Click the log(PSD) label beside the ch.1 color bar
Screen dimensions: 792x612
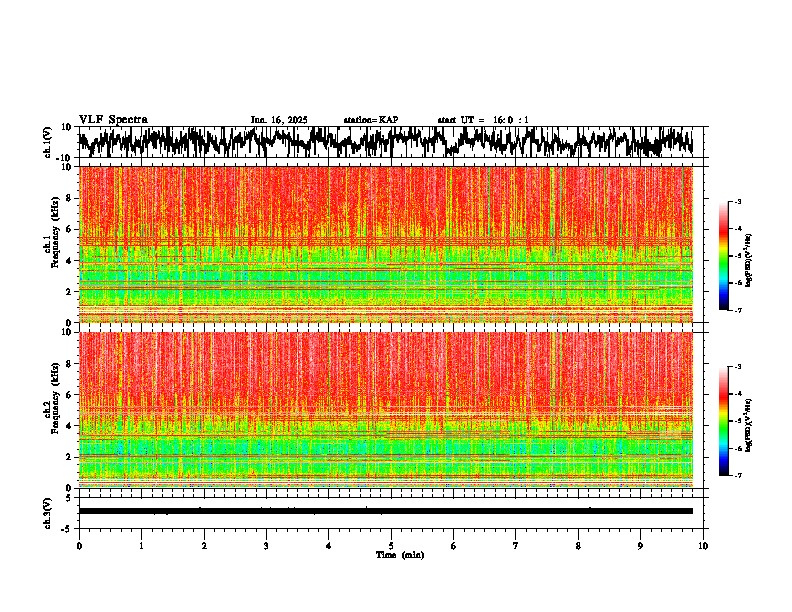(749, 260)
